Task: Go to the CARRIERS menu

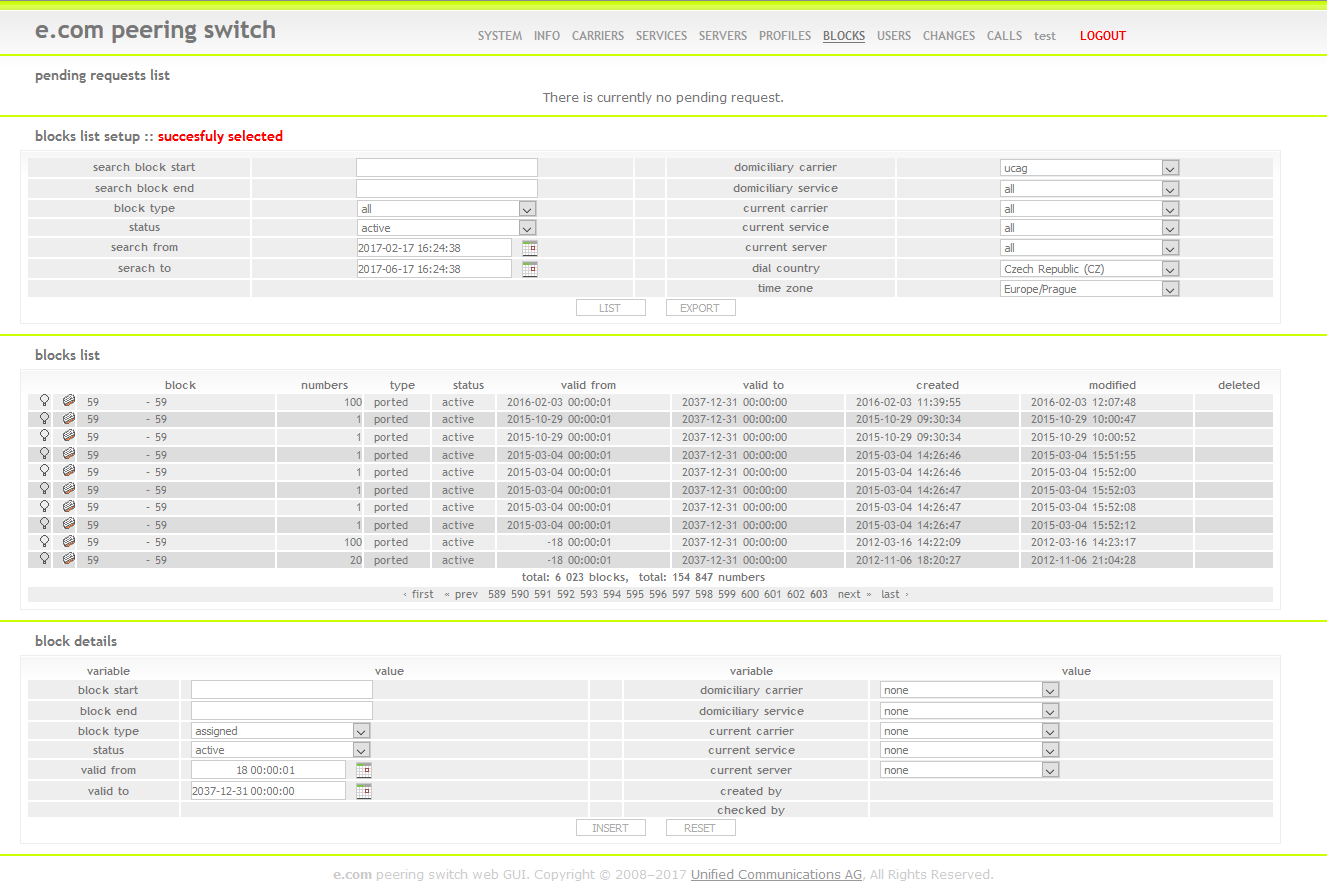Action: click(x=598, y=36)
